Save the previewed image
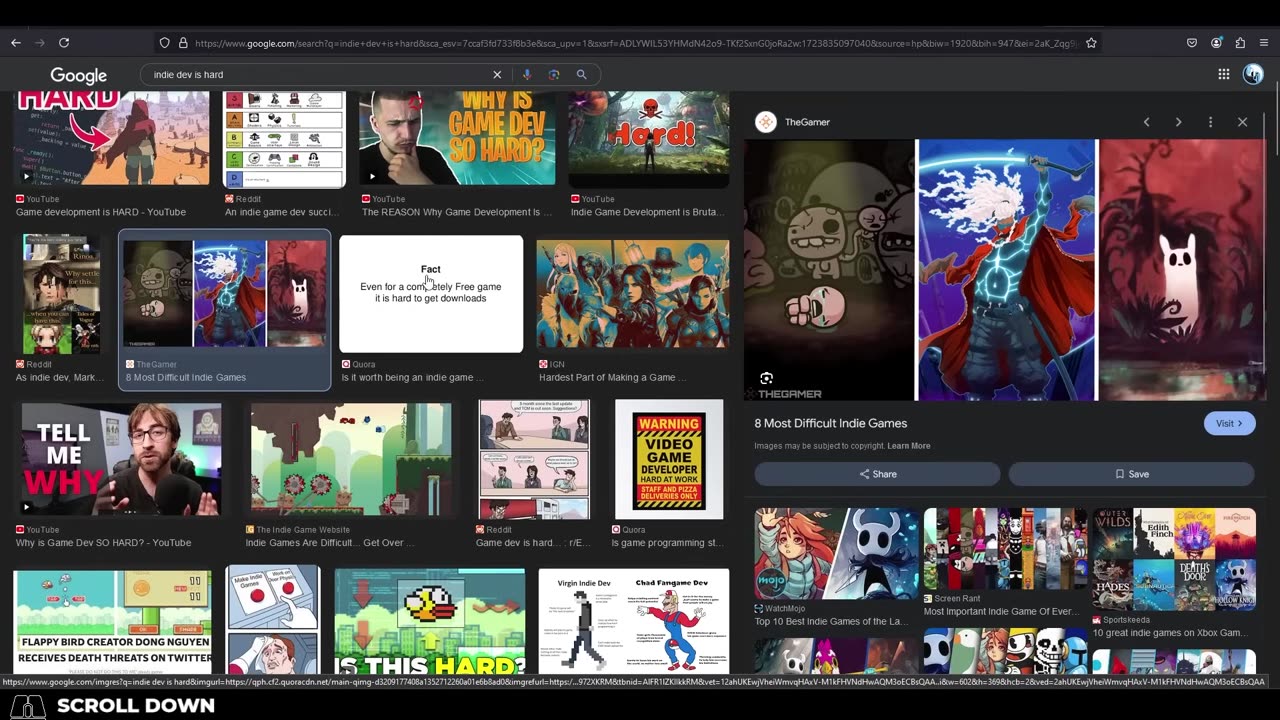This screenshot has height=720, width=1280. pyautogui.click(x=1131, y=474)
